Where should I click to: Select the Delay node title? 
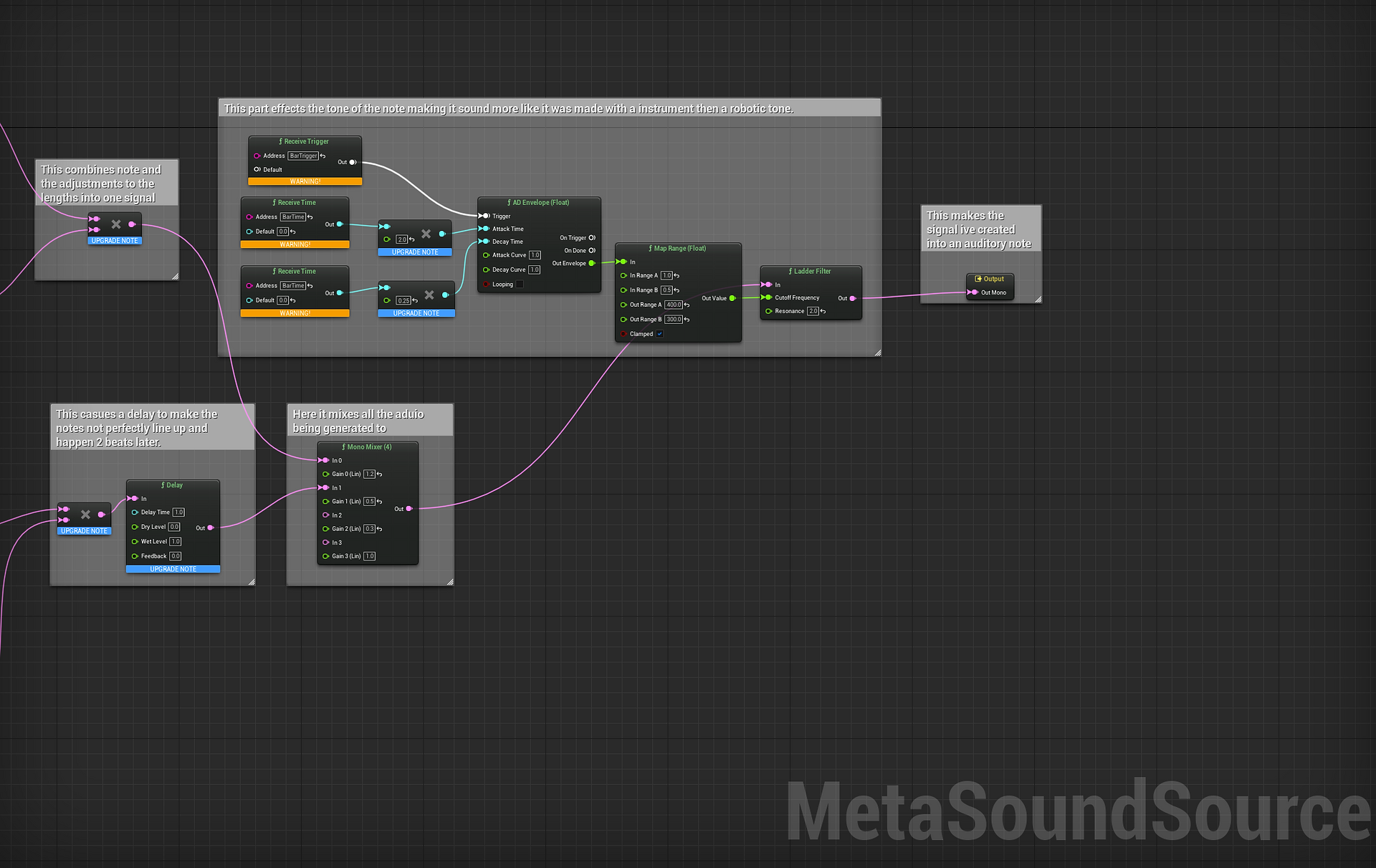point(174,485)
